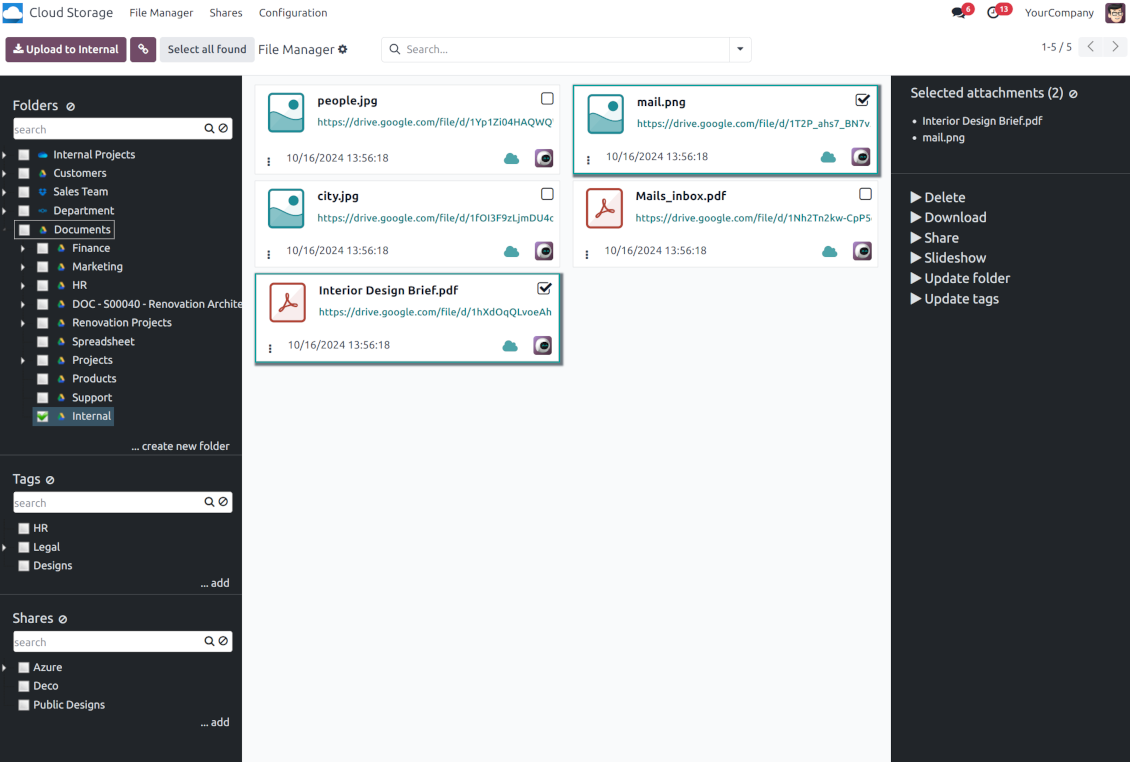The image size is (1130, 762).
Task: Open the three-dot menu on mail.png card
Action: [588, 160]
